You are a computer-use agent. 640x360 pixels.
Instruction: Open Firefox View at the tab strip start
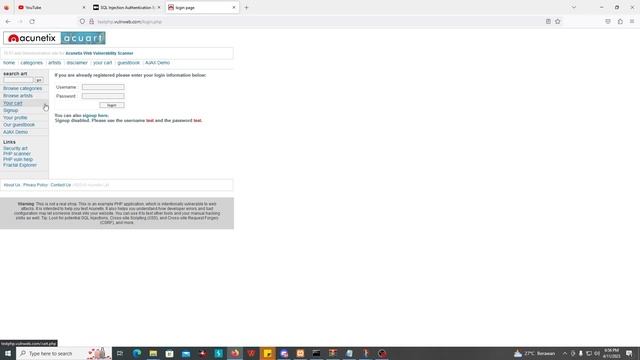click(x=6, y=7)
